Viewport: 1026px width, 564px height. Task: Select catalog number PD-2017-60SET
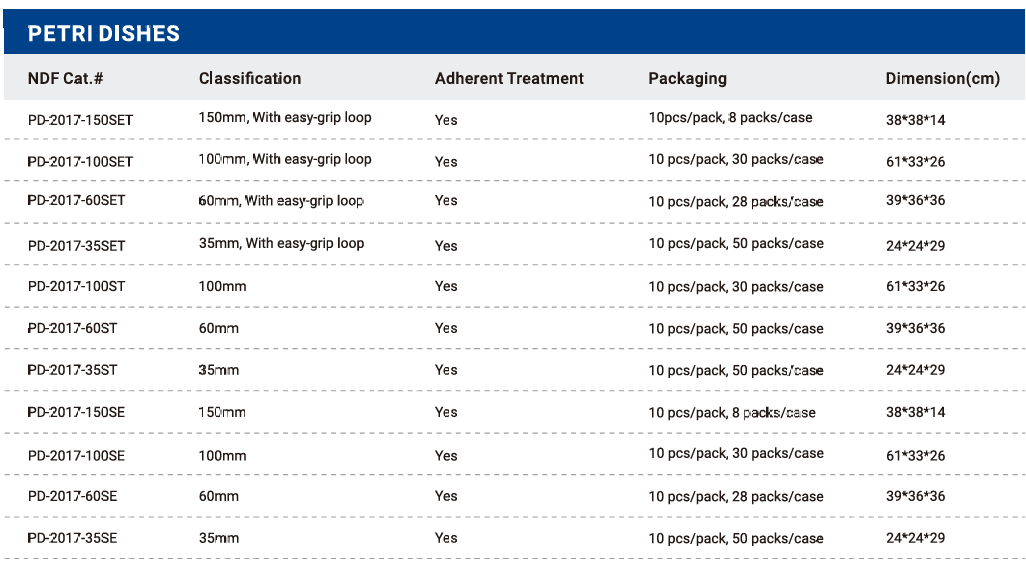[x=77, y=200]
